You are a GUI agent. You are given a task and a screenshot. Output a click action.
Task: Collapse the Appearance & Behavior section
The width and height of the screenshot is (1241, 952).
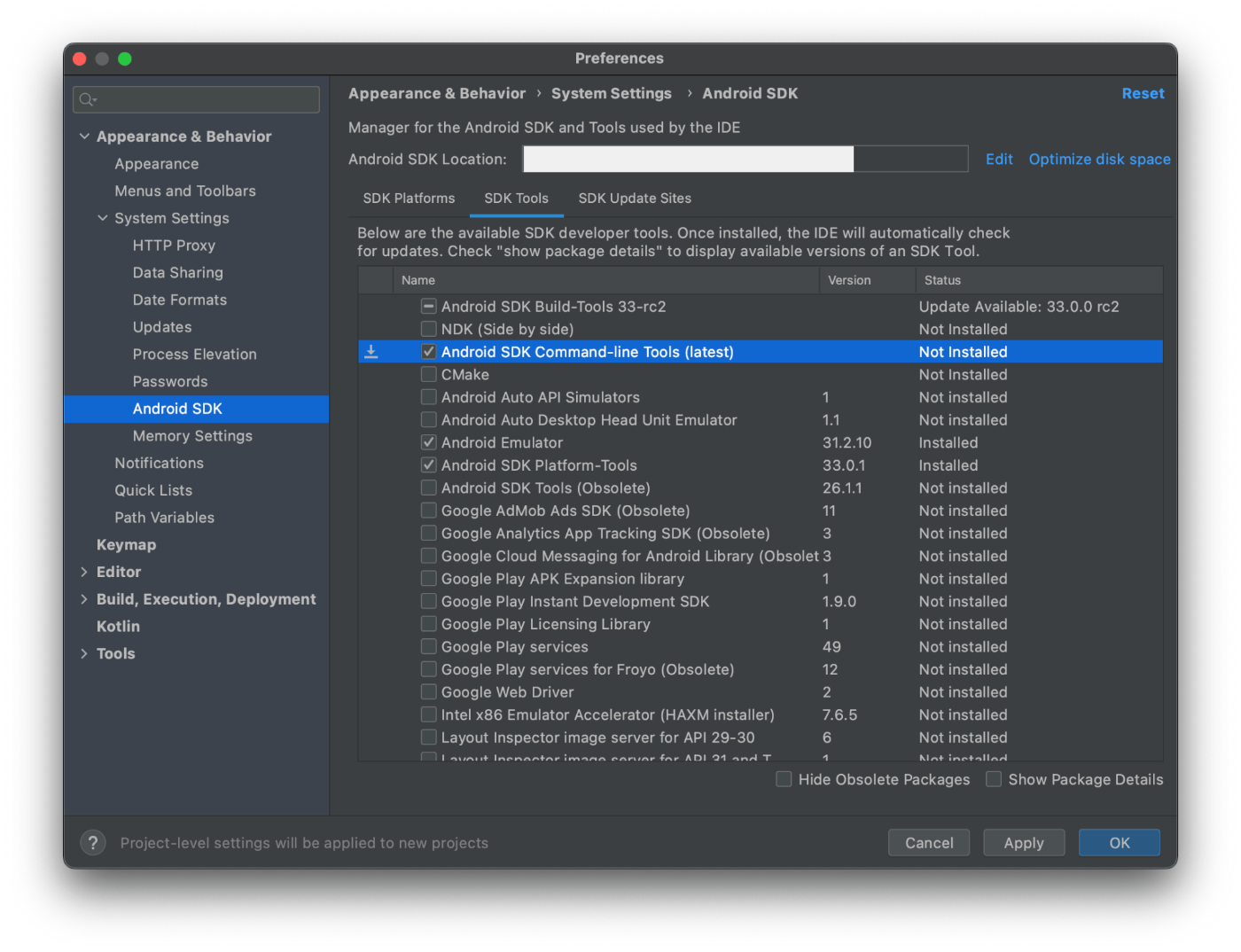point(84,137)
